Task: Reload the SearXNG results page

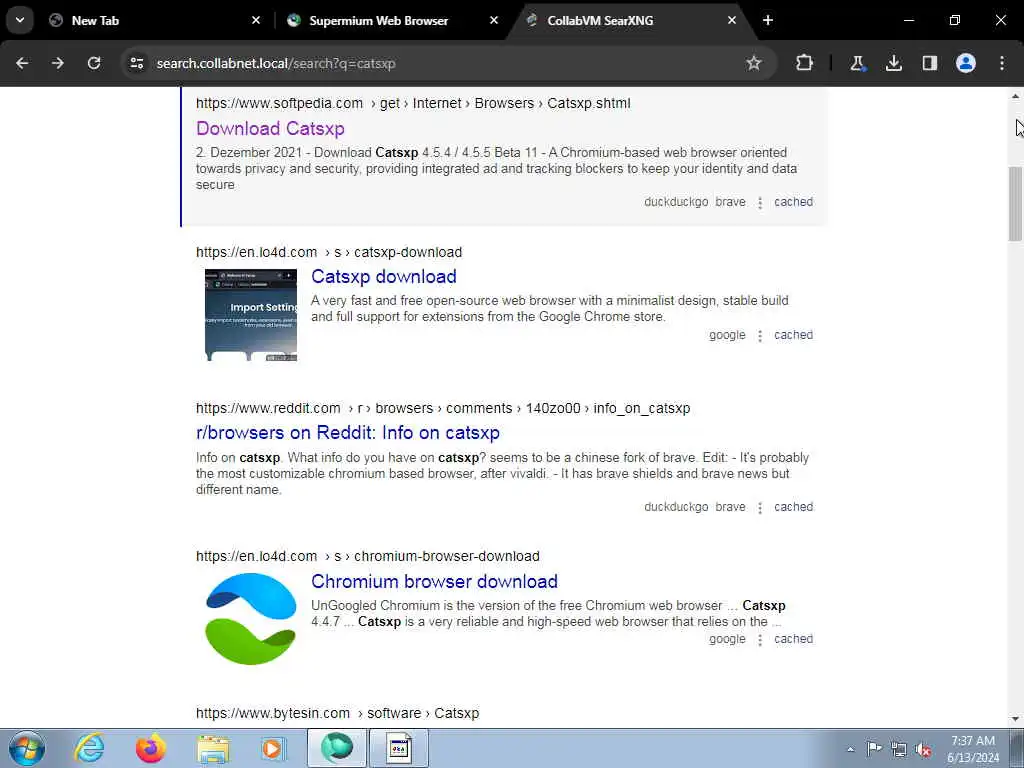Action: point(94,63)
